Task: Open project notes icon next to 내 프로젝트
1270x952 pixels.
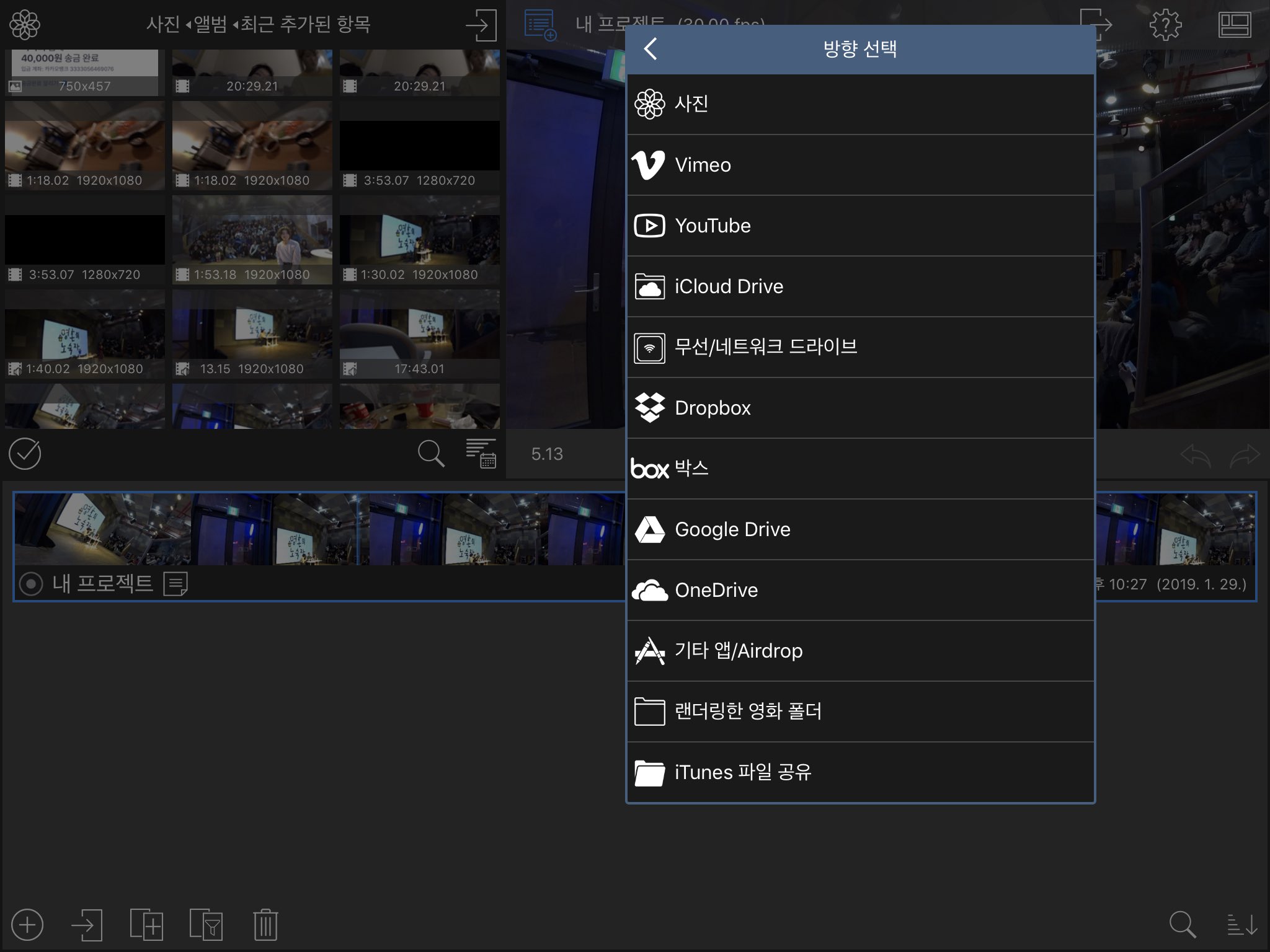Action: (175, 584)
